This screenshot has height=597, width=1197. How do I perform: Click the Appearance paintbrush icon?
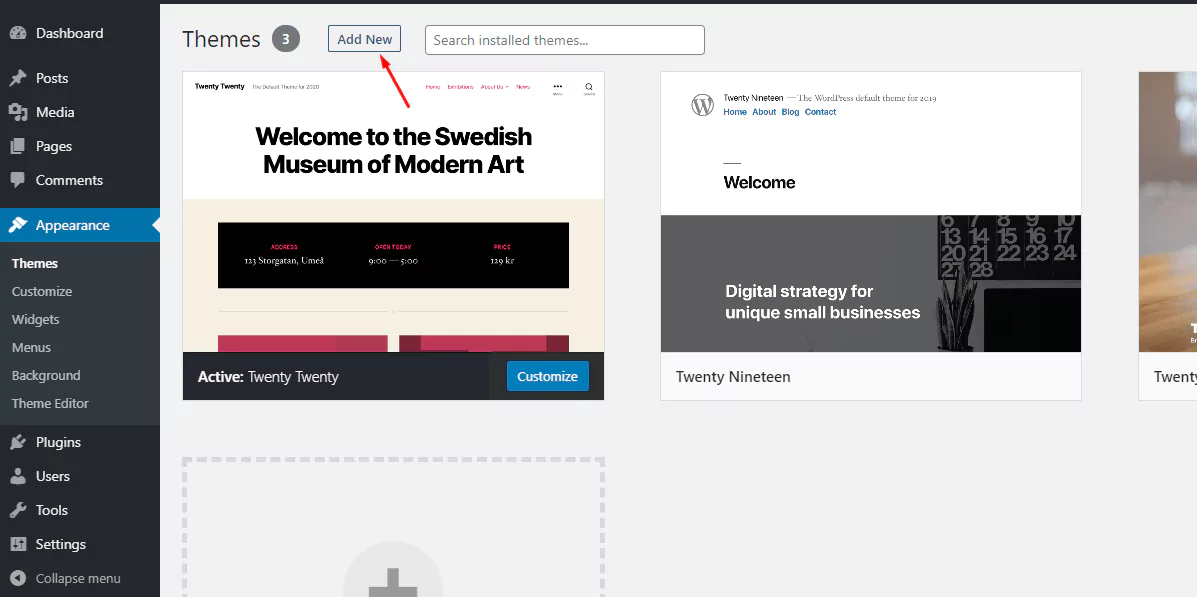click(x=18, y=226)
